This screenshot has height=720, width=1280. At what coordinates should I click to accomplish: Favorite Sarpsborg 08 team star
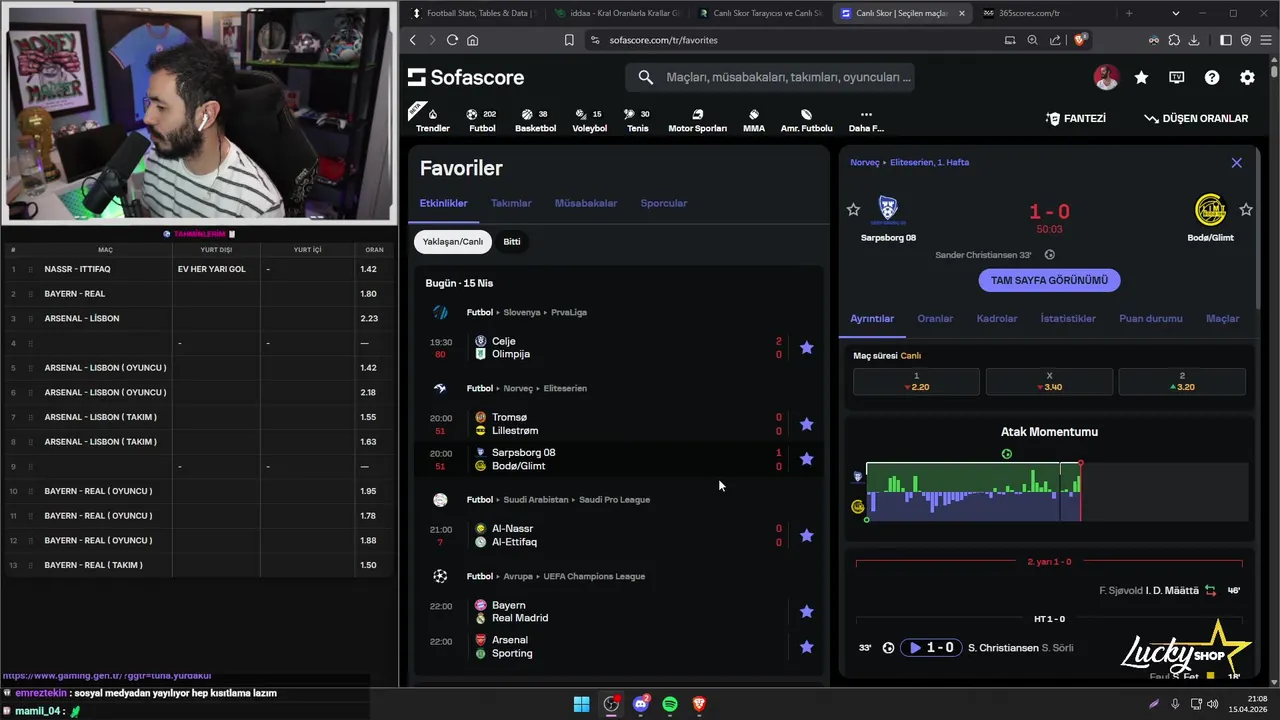[x=853, y=210]
